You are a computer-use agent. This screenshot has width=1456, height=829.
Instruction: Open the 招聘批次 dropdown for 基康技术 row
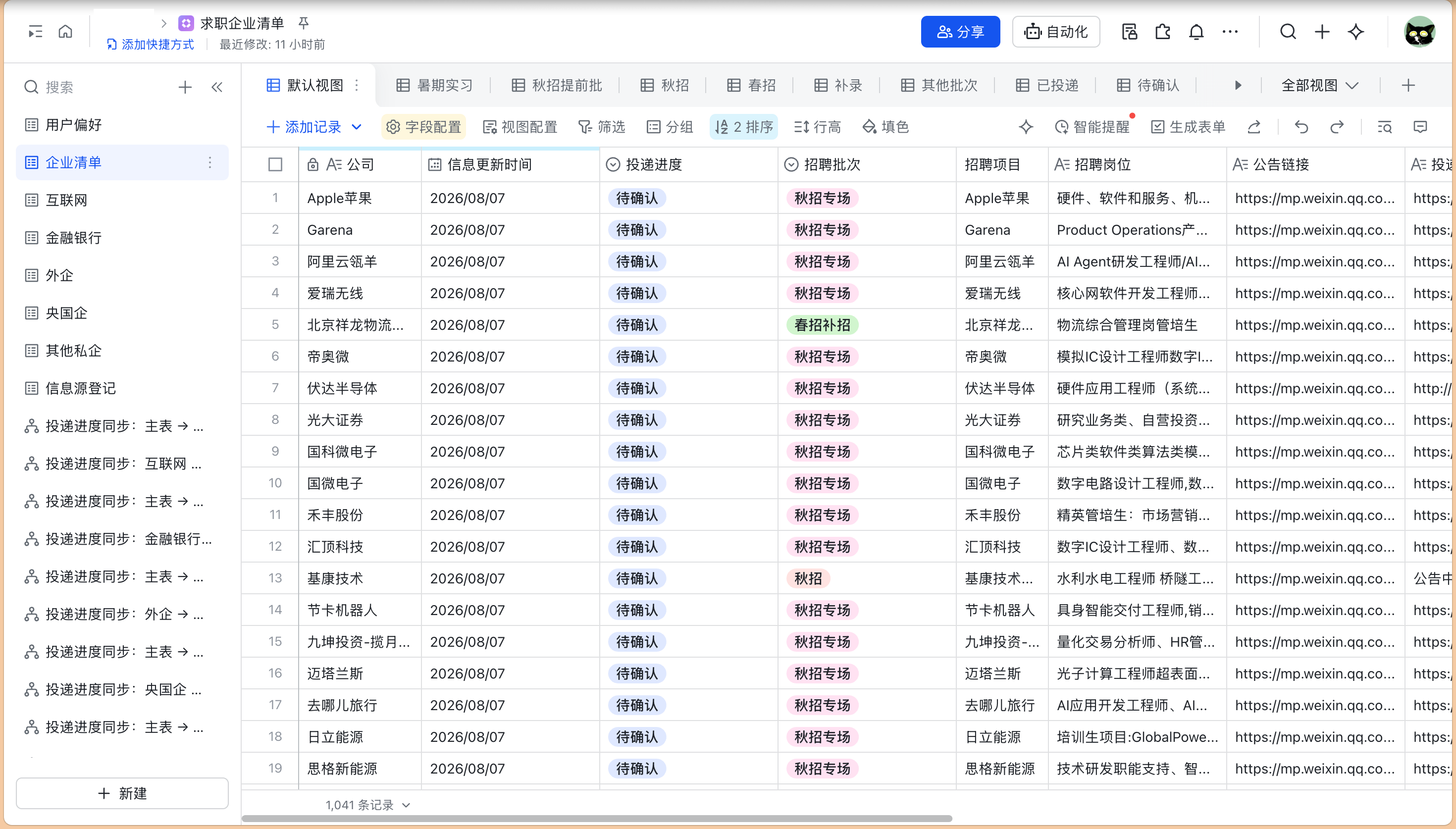(808, 578)
